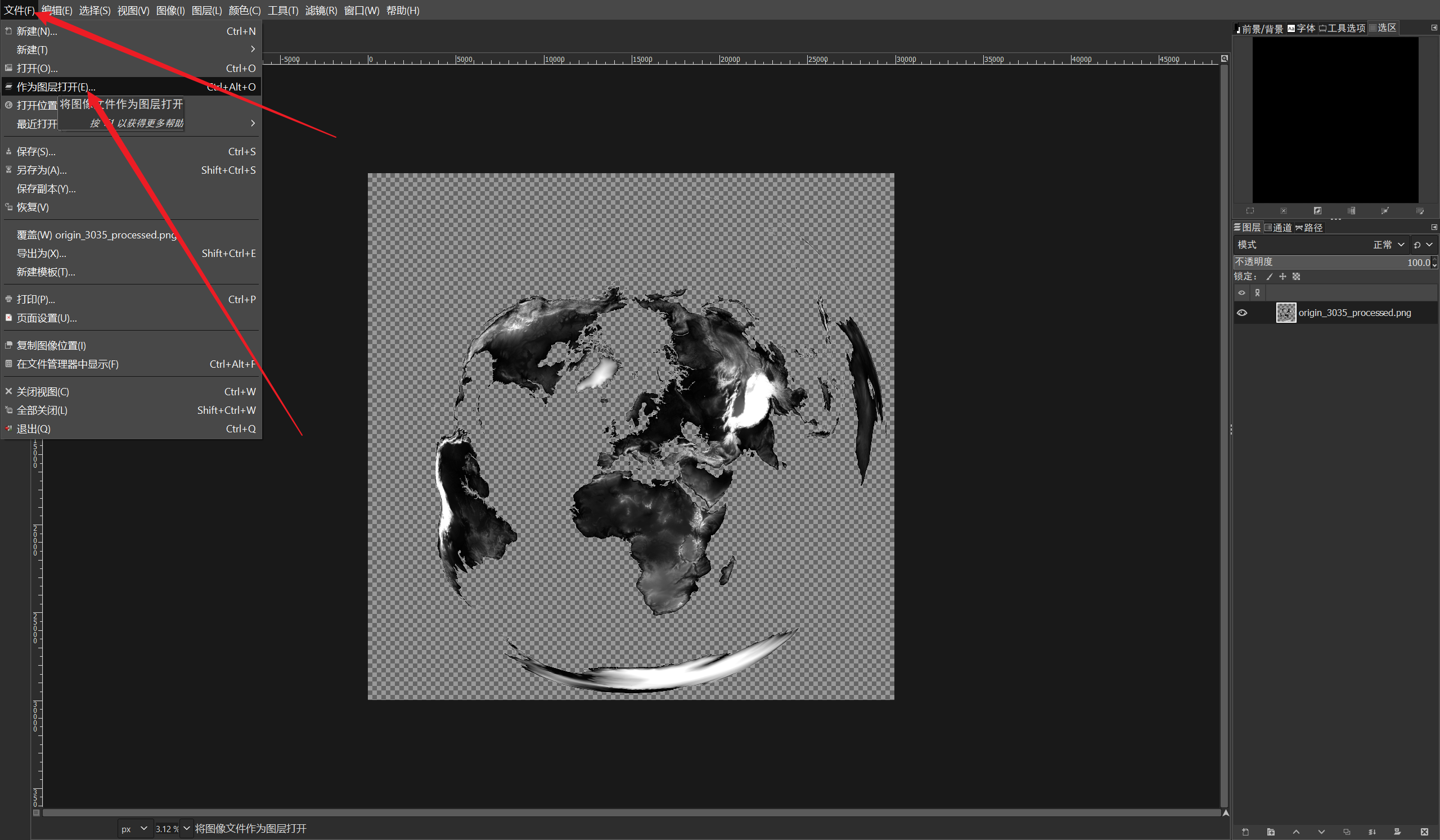Viewport: 1440px width, 840px height.
Task: Switch to the 通道 channels tab
Action: click(x=1279, y=227)
